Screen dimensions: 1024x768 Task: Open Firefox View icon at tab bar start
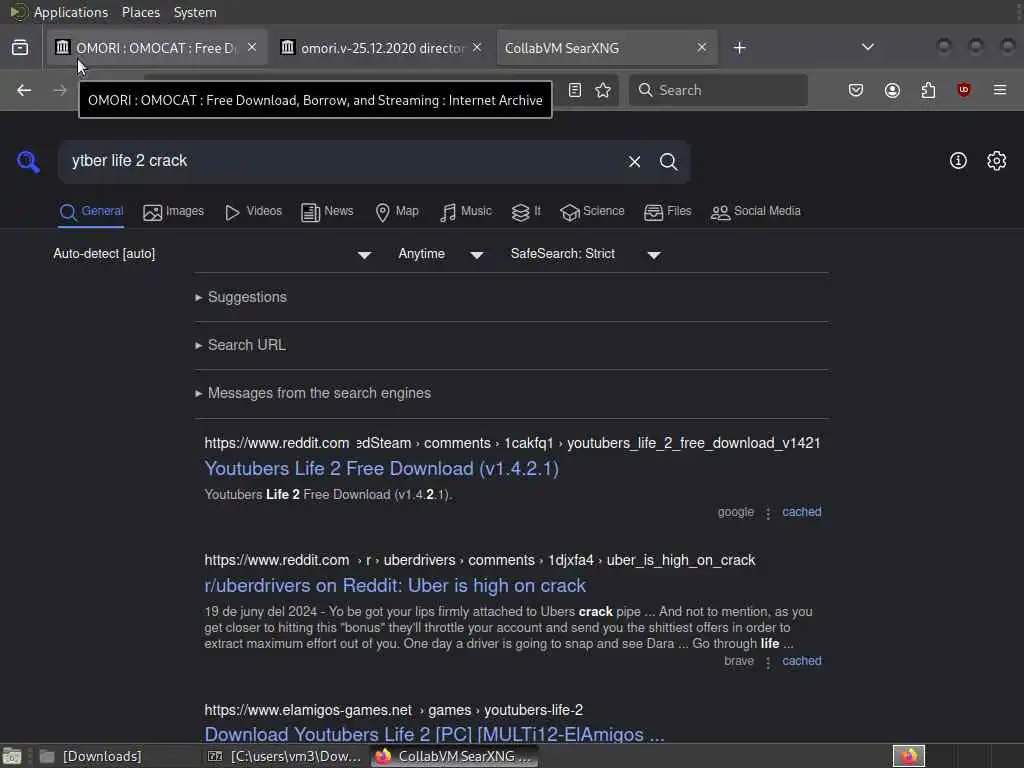tap(20, 48)
